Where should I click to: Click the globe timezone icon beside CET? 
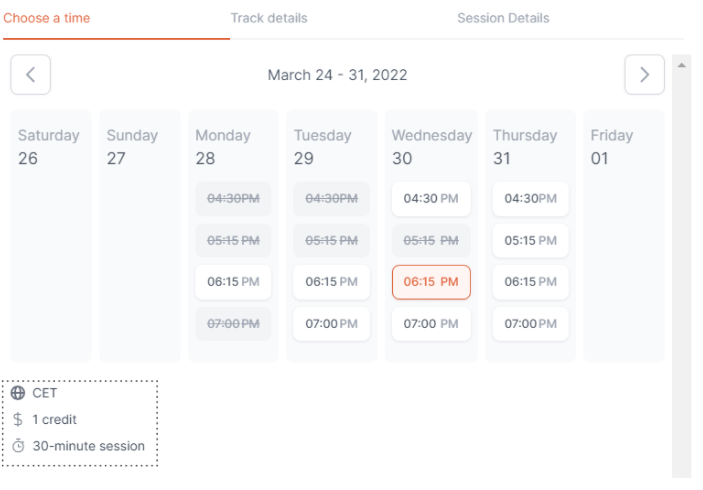click(x=18, y=393)
